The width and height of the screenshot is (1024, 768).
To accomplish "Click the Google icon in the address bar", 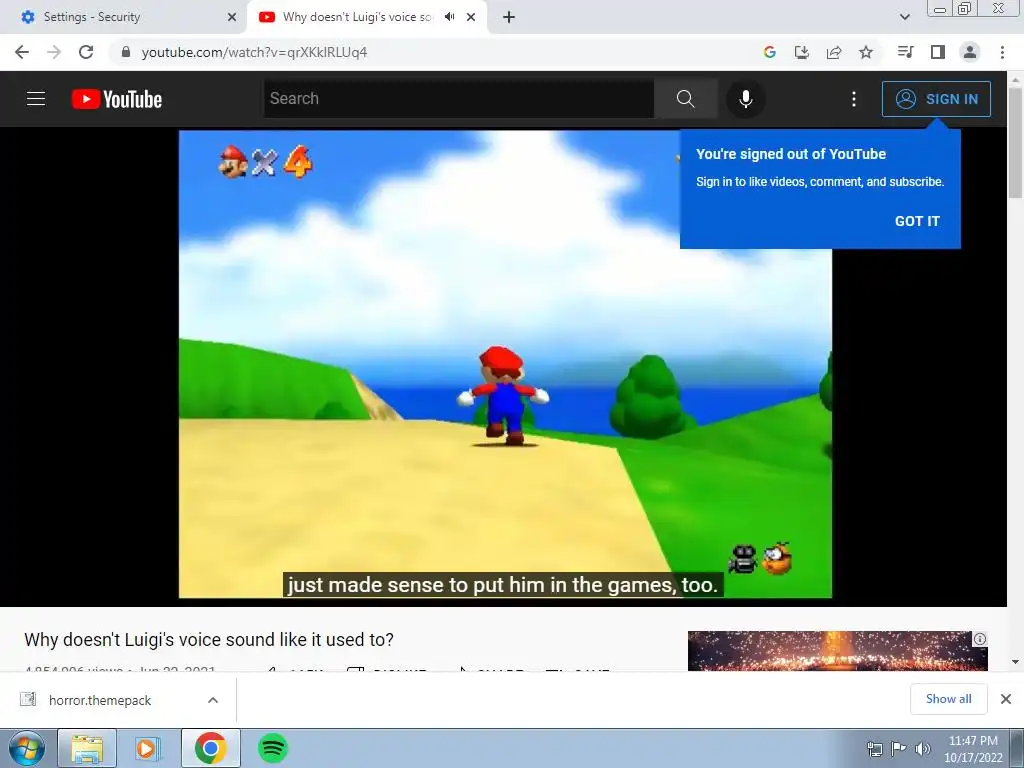I will point(770,52).
